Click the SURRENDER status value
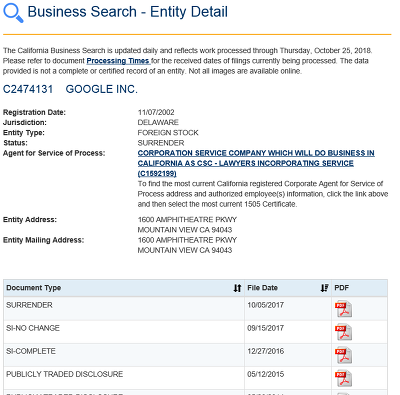The height and width of the screenshot is (395, 400). (161, 143)
